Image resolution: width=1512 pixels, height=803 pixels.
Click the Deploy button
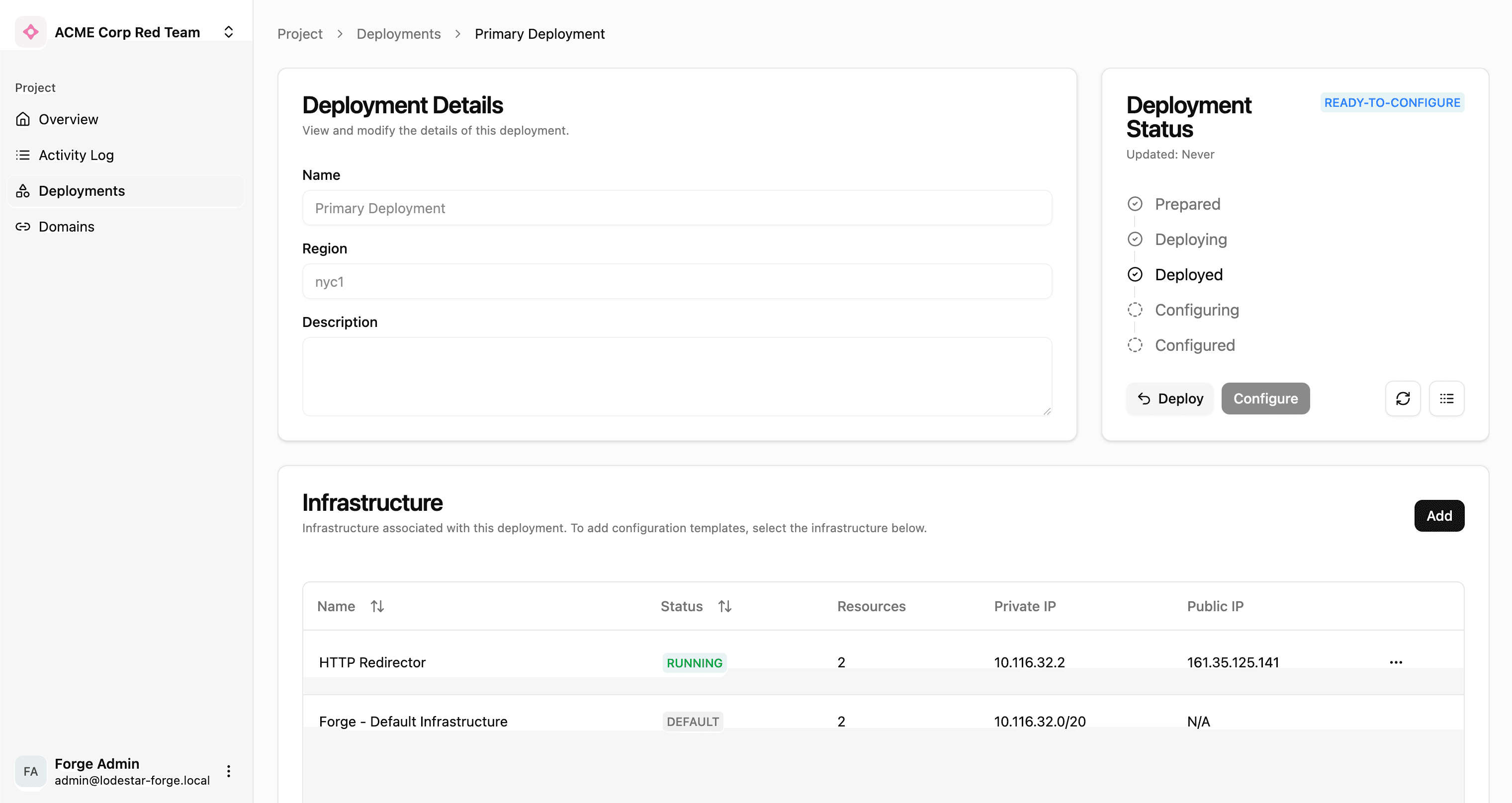point(1170,399)
